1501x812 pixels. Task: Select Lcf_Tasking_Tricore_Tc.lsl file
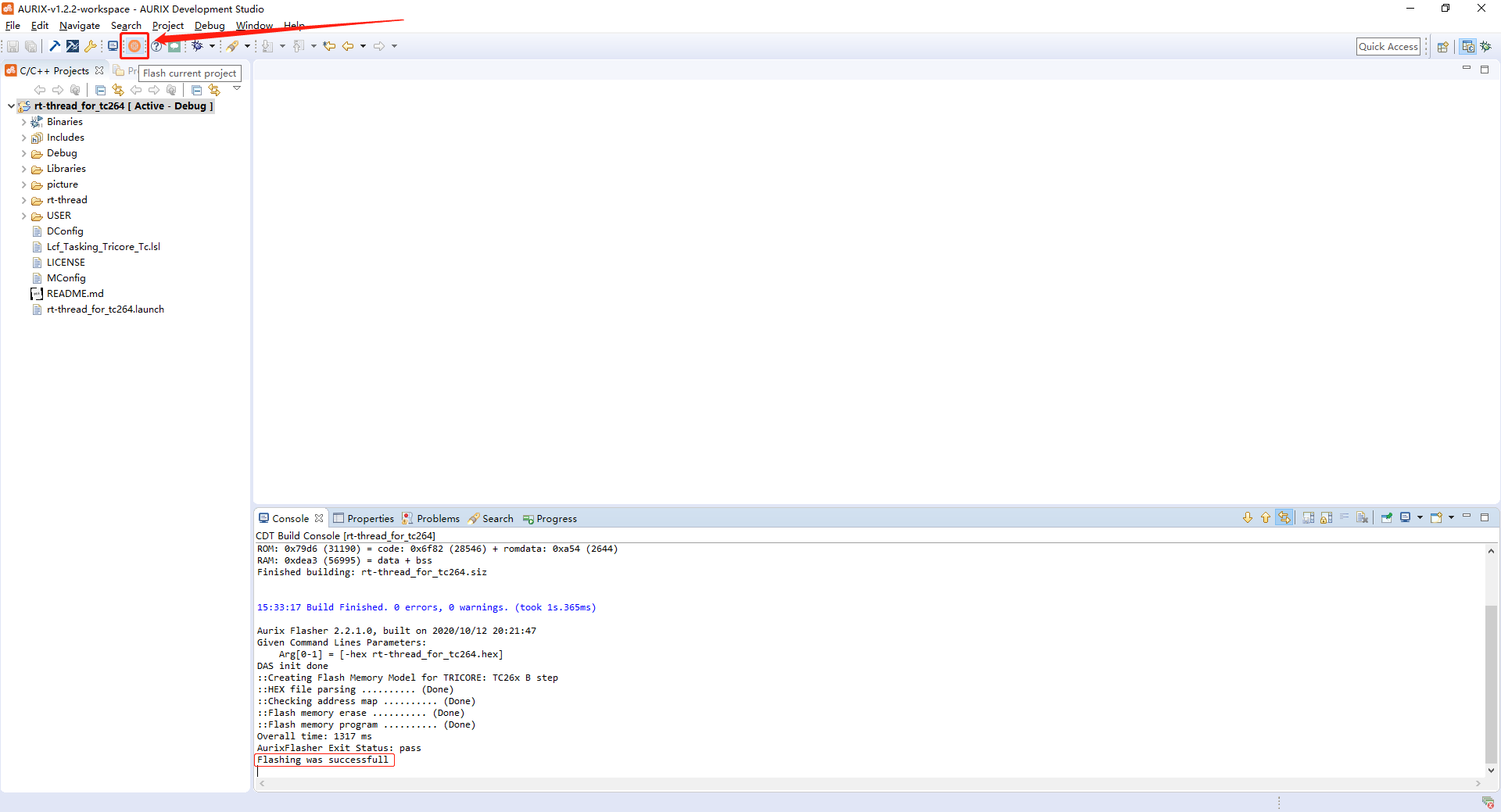pyautogui.click(x=103, y=247)
